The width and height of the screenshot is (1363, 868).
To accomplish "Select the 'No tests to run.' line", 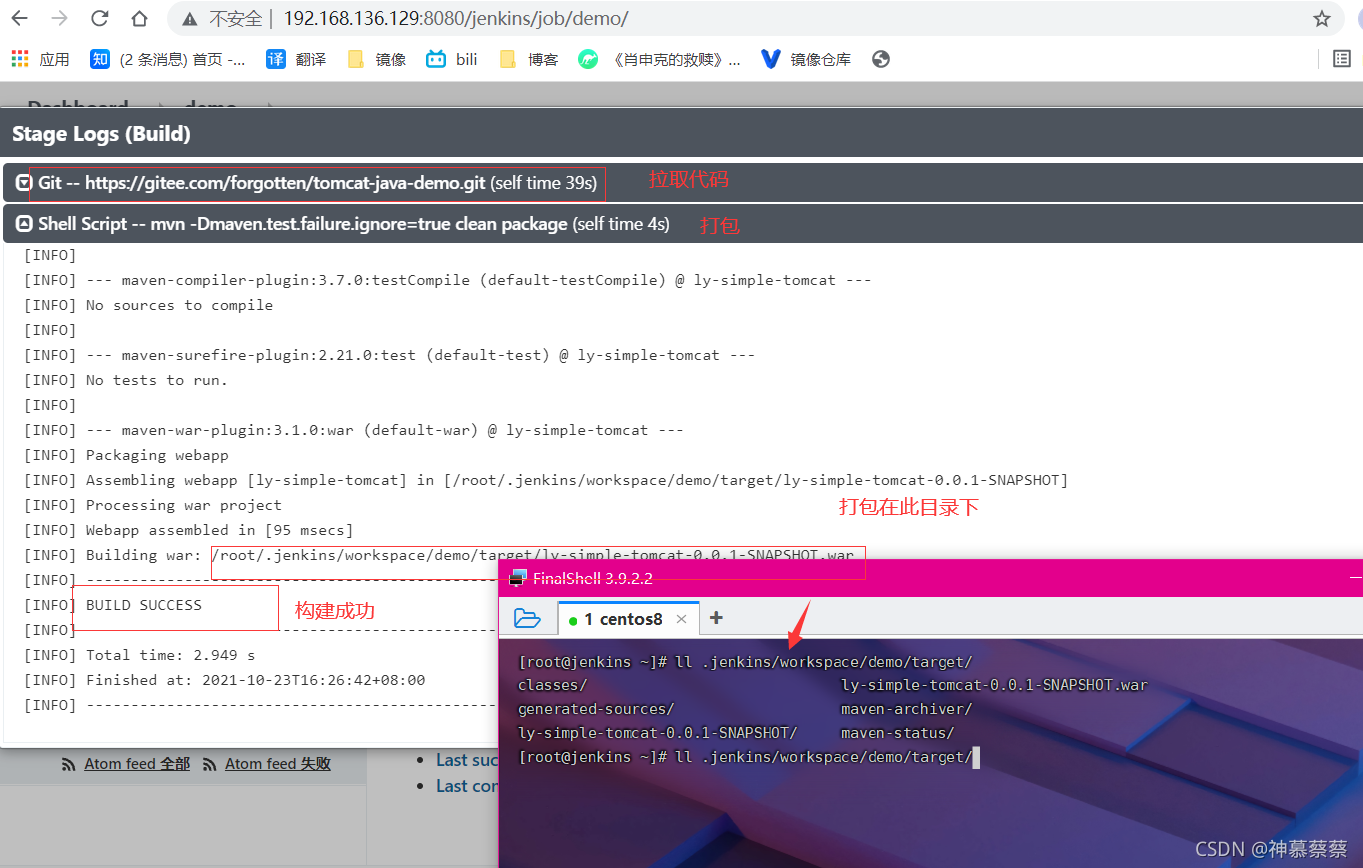I will pyautogui.click(x=126, y=380).
